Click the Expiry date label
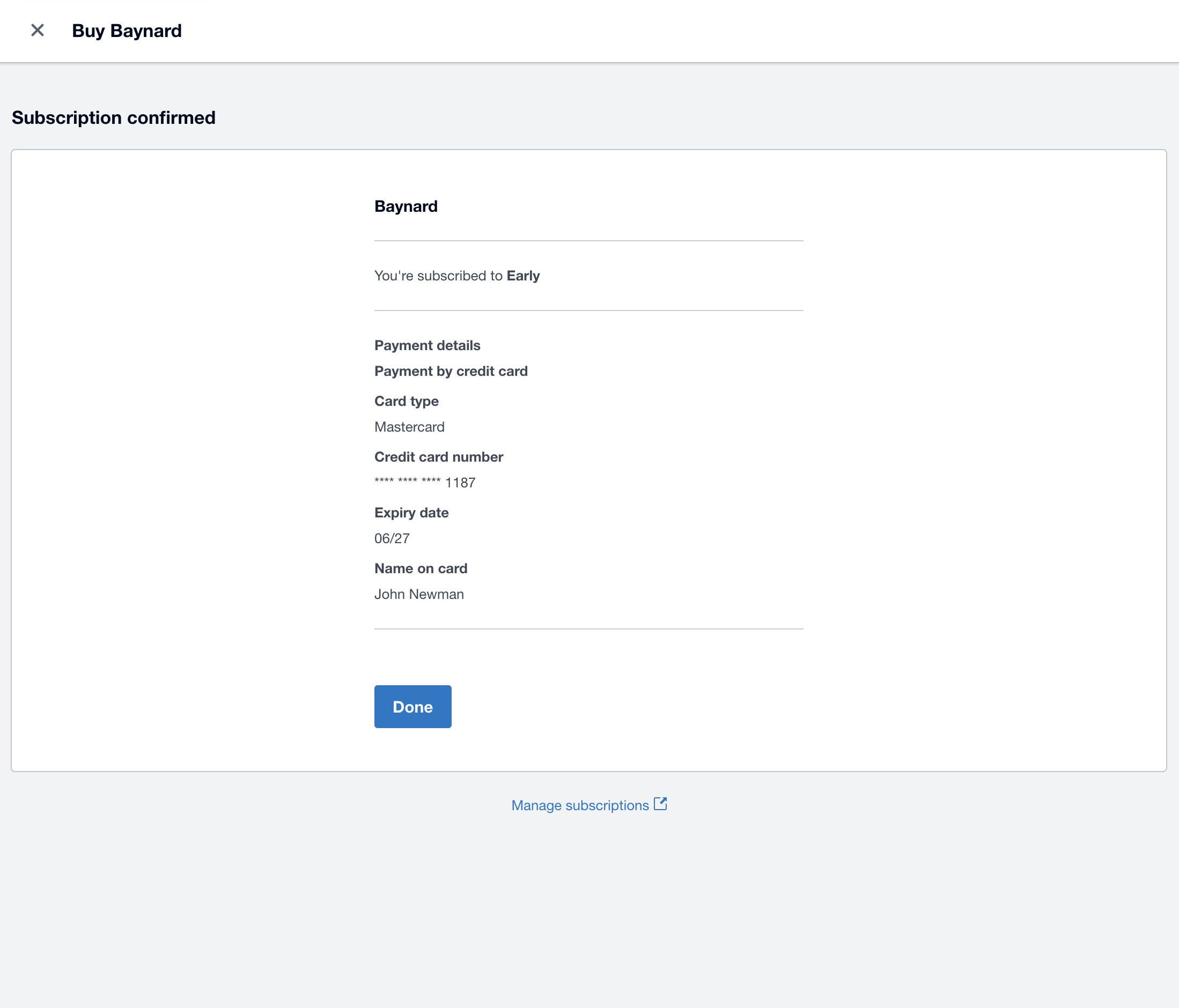1179x1008 pixels. click(x=411, y=512)
